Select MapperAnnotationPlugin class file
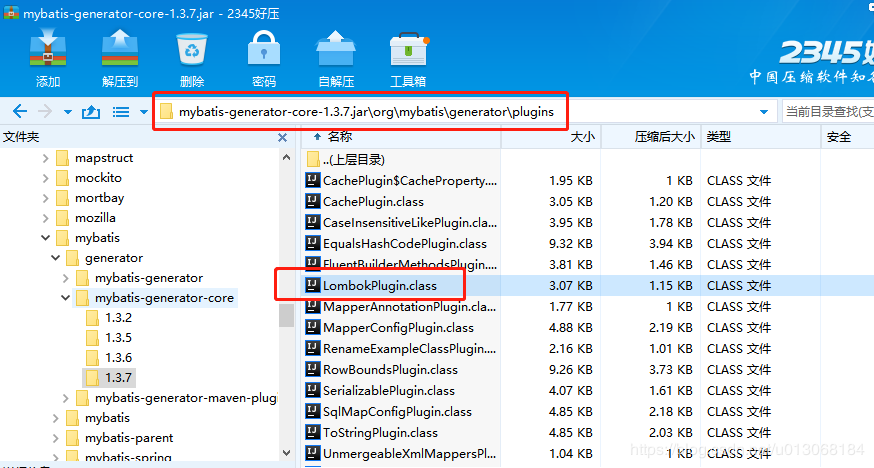Viewport: 874px width, 468px height. click(x=401, y=307)
